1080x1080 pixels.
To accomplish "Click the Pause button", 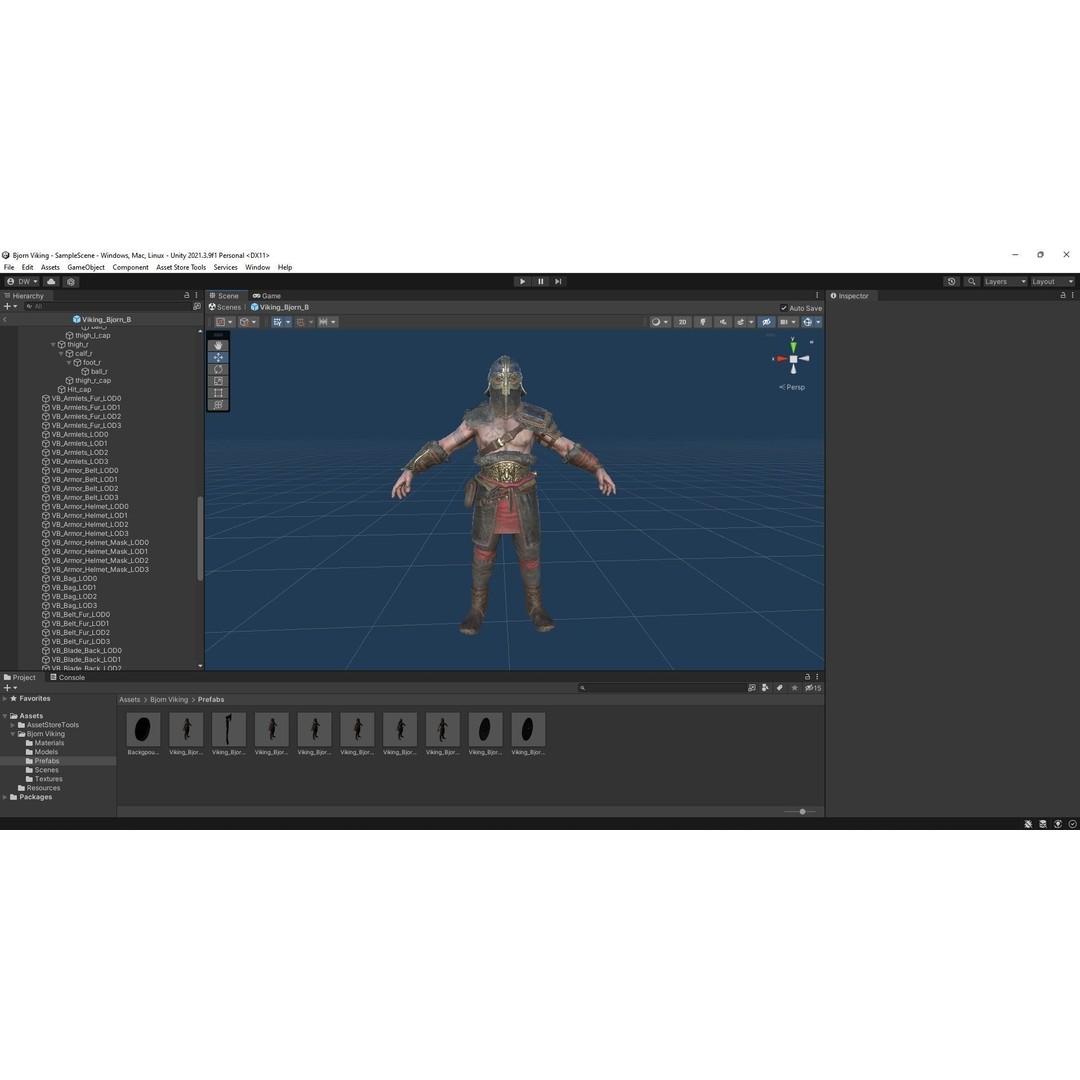I will pyautogui.click(x=541, y=282).
